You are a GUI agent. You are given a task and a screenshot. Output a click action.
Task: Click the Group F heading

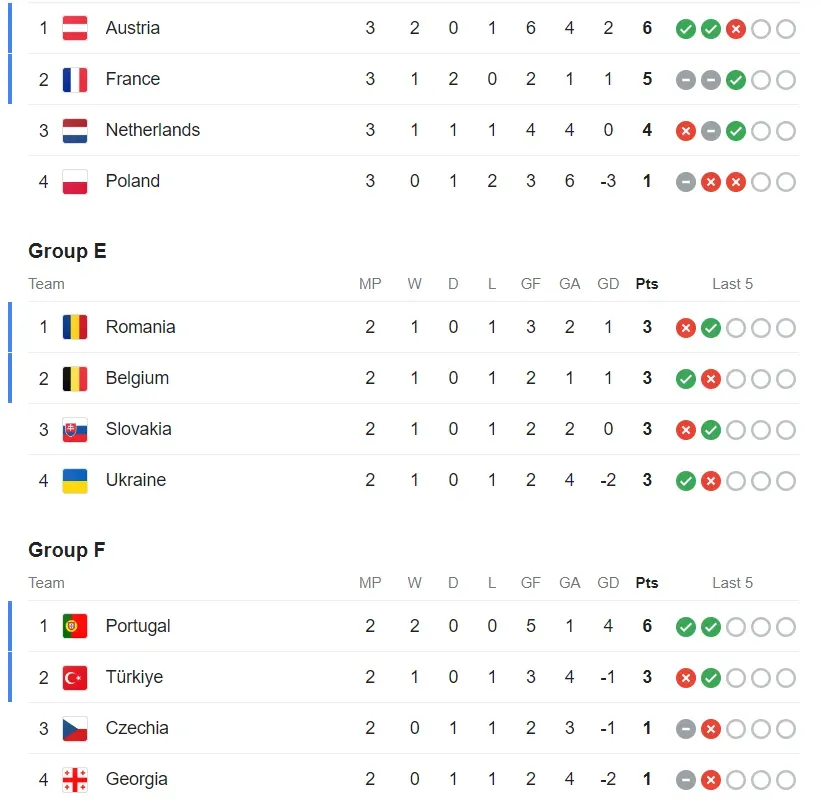pyautogui.click(x=66, y=550)
